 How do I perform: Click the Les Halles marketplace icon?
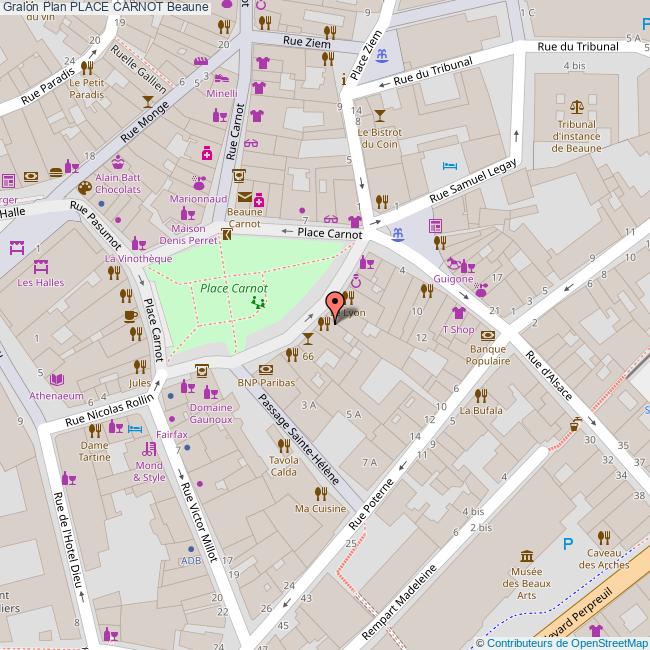41,266
